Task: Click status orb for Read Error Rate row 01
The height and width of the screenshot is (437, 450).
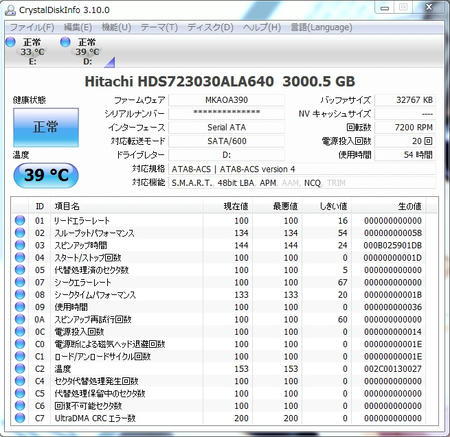Action: pos(20,220)
